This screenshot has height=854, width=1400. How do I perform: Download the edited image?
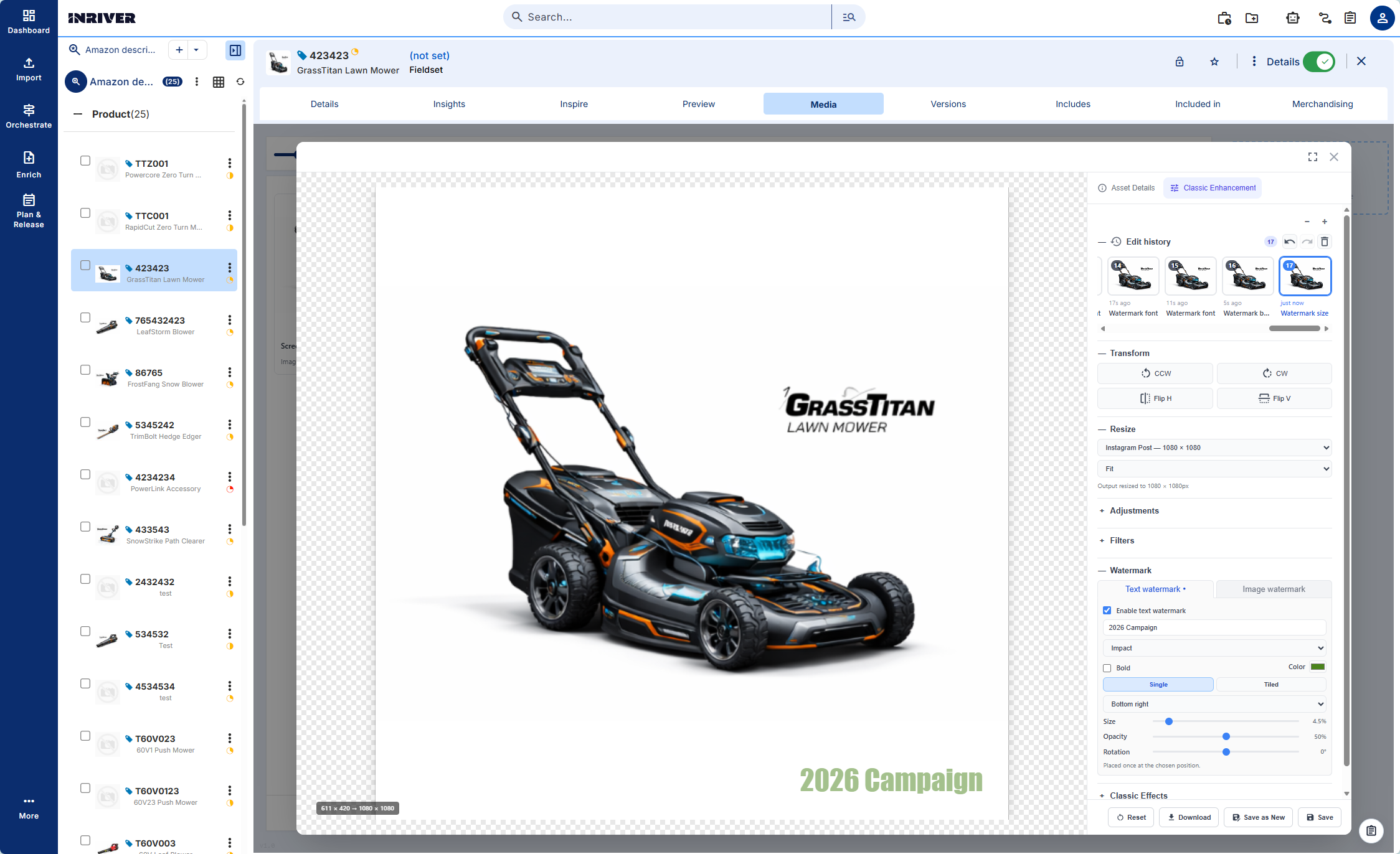point(1189,817)
